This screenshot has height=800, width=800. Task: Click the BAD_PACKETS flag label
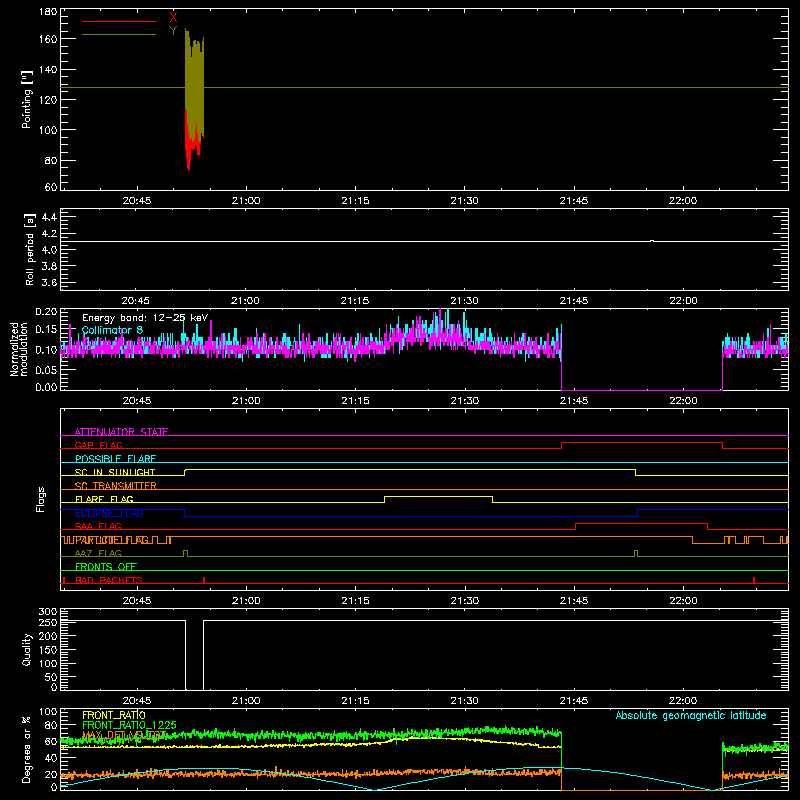[x=109, y=580]
